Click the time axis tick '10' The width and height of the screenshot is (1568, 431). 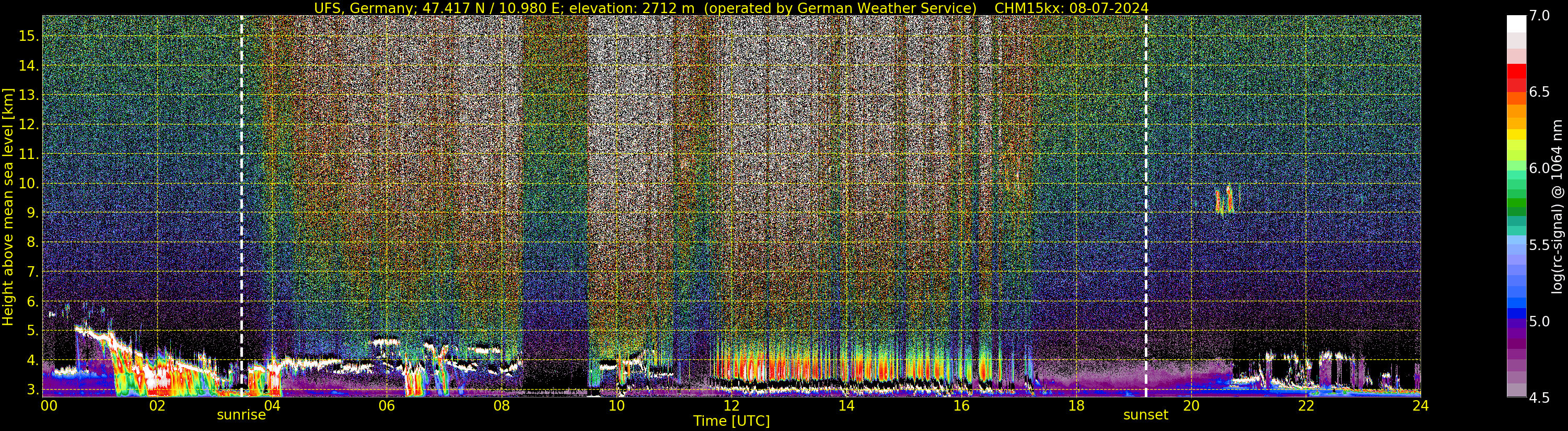tap(616, 405)
